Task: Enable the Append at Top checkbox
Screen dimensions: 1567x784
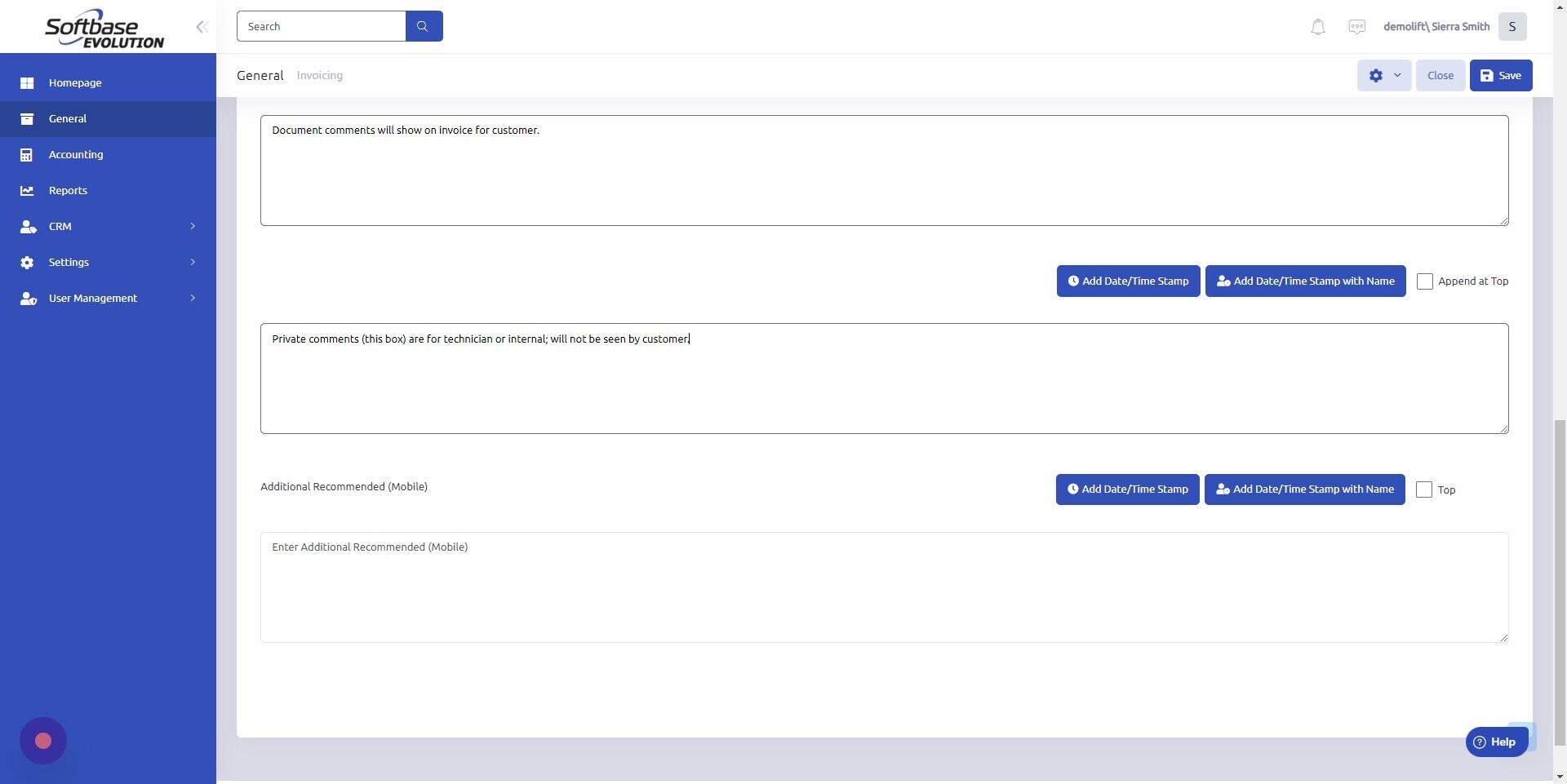Action: (x=1425, y=281)
